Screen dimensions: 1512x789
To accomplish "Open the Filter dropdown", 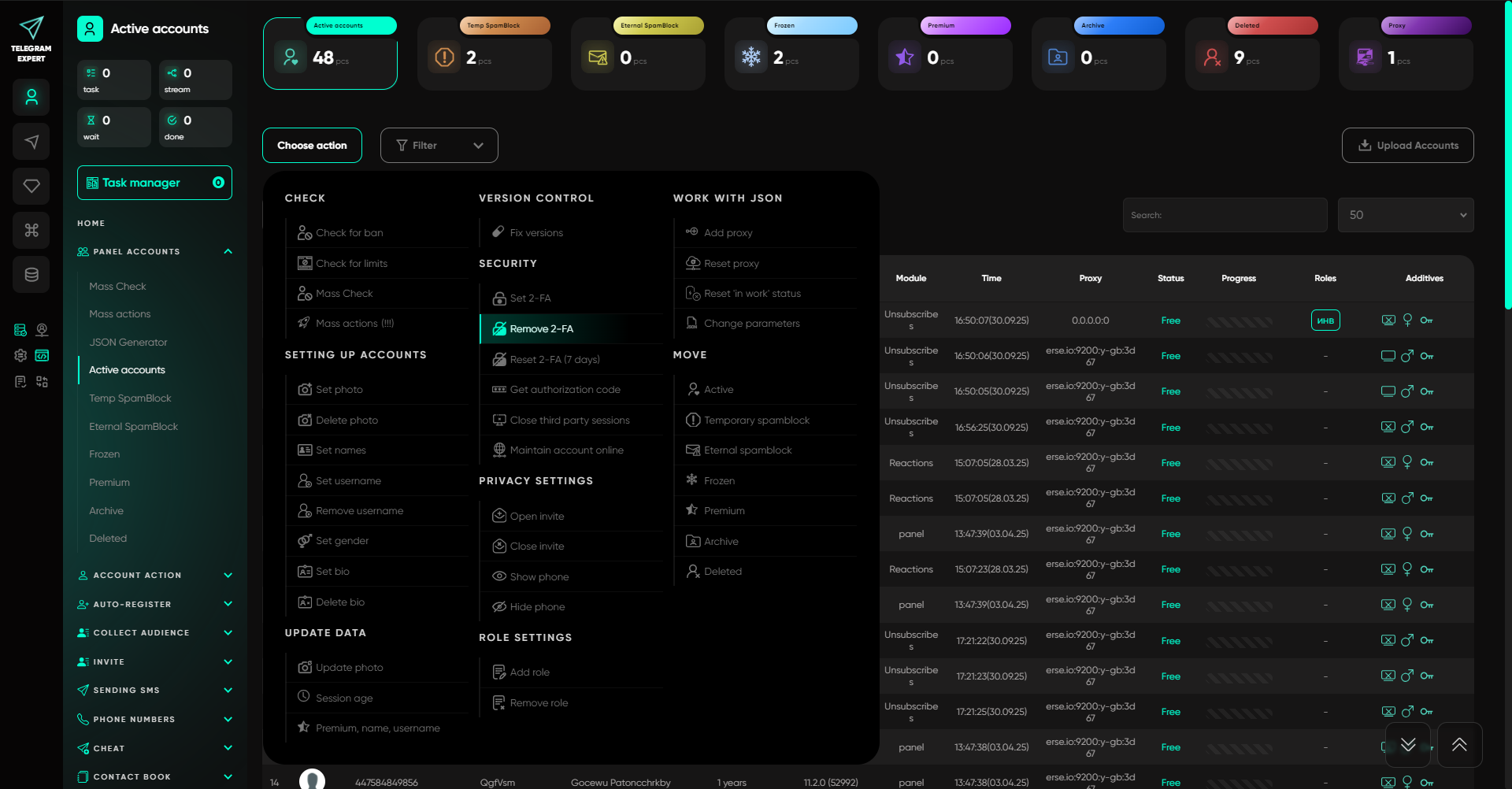I will pos(439,146).
